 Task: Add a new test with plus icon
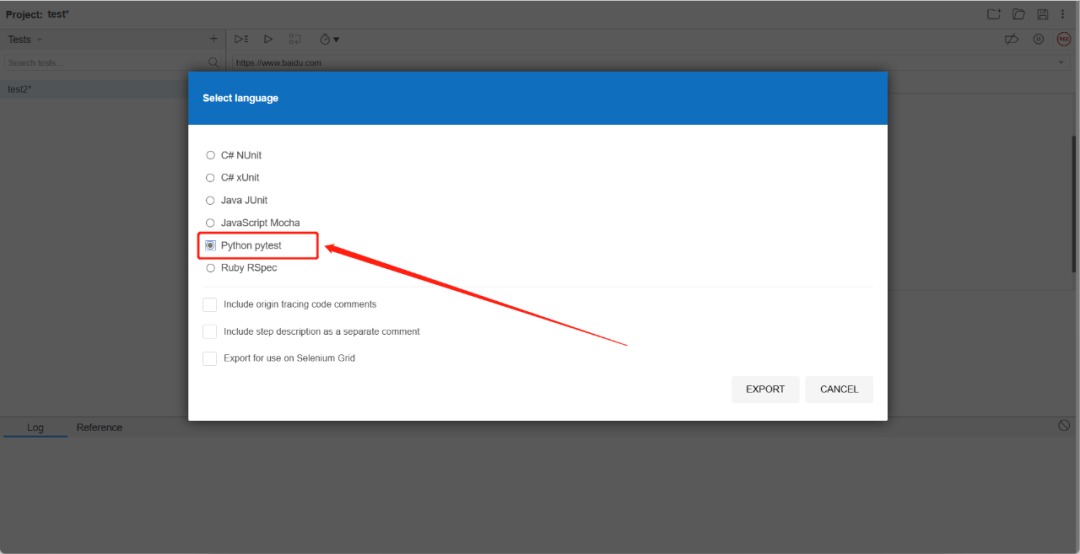point(214,39)
